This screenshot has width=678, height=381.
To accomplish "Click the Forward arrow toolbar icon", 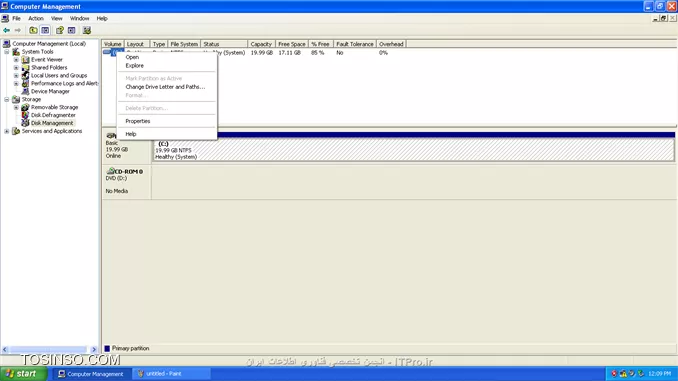I will (x=18, y=30).
